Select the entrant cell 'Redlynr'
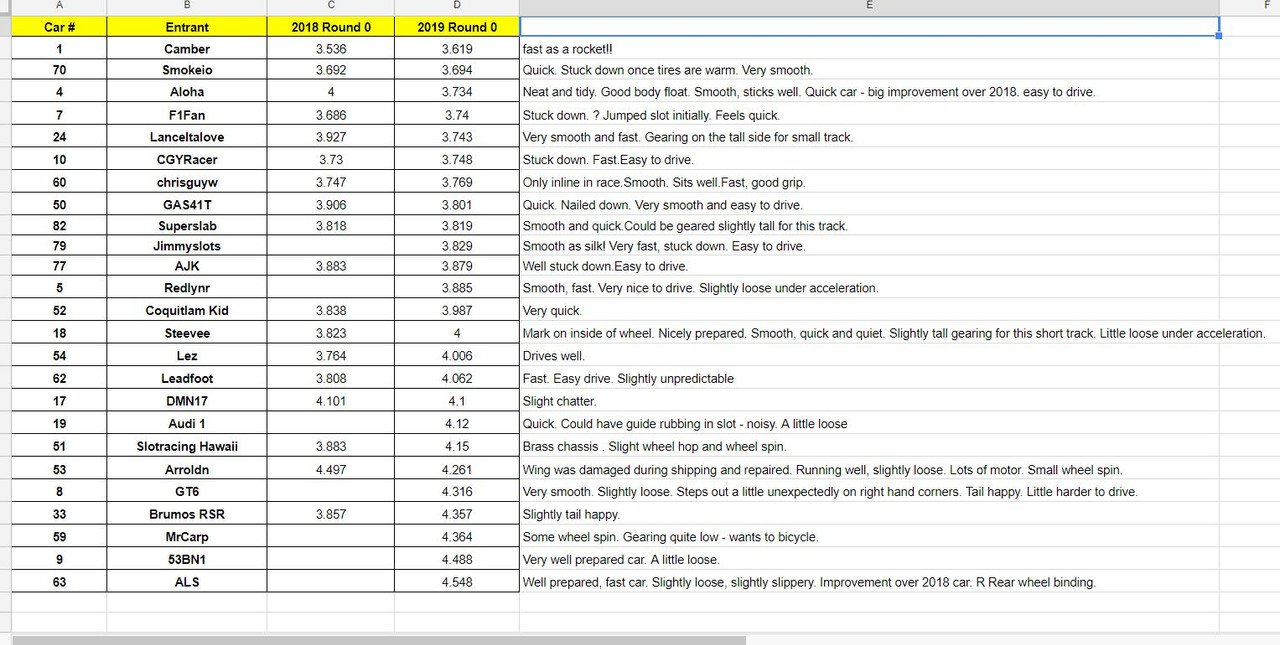Viewport: 1280px width, 645px height. tap(187, 288)
